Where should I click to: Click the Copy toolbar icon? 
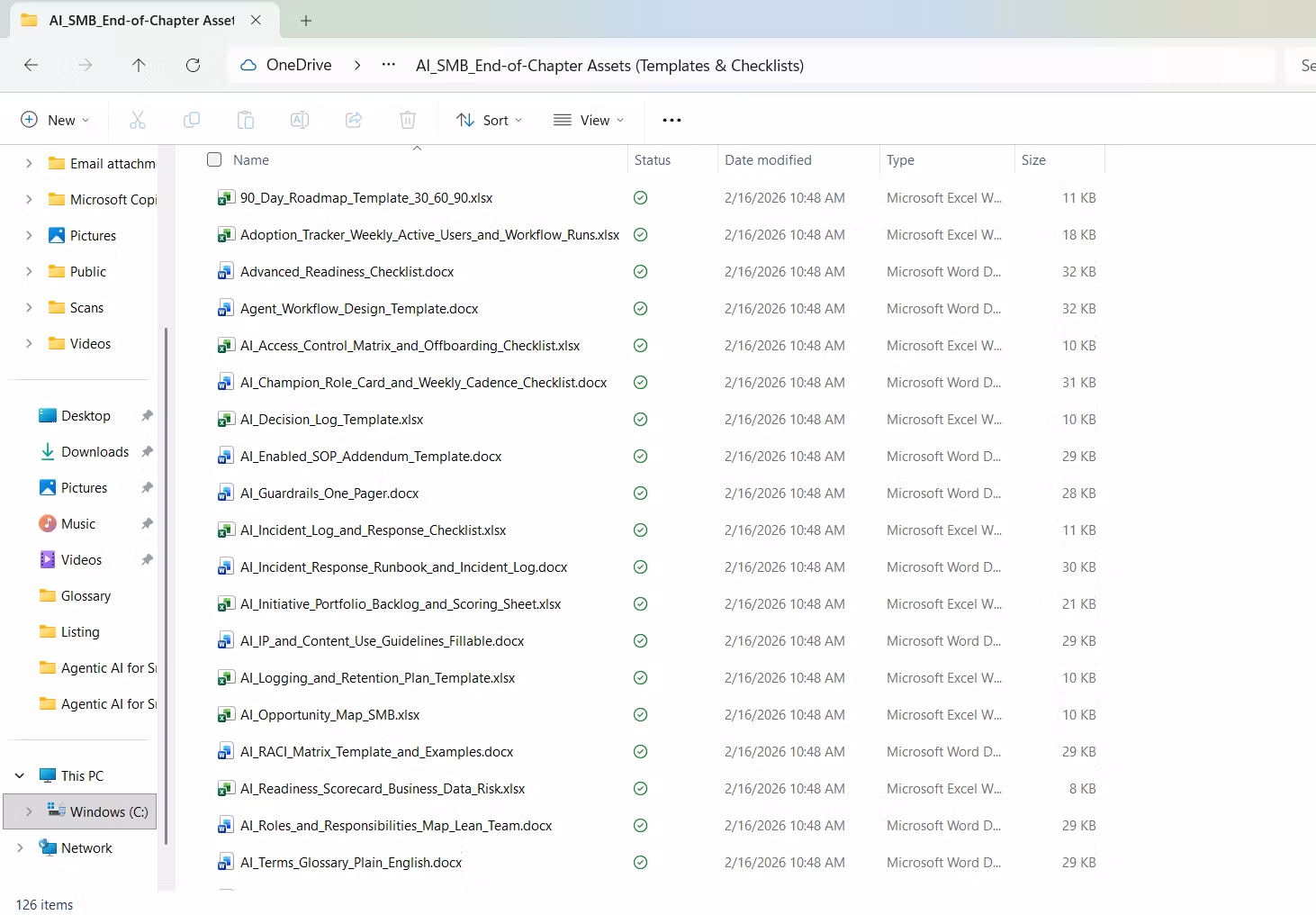pyautogui.click(x=192, y=120)
